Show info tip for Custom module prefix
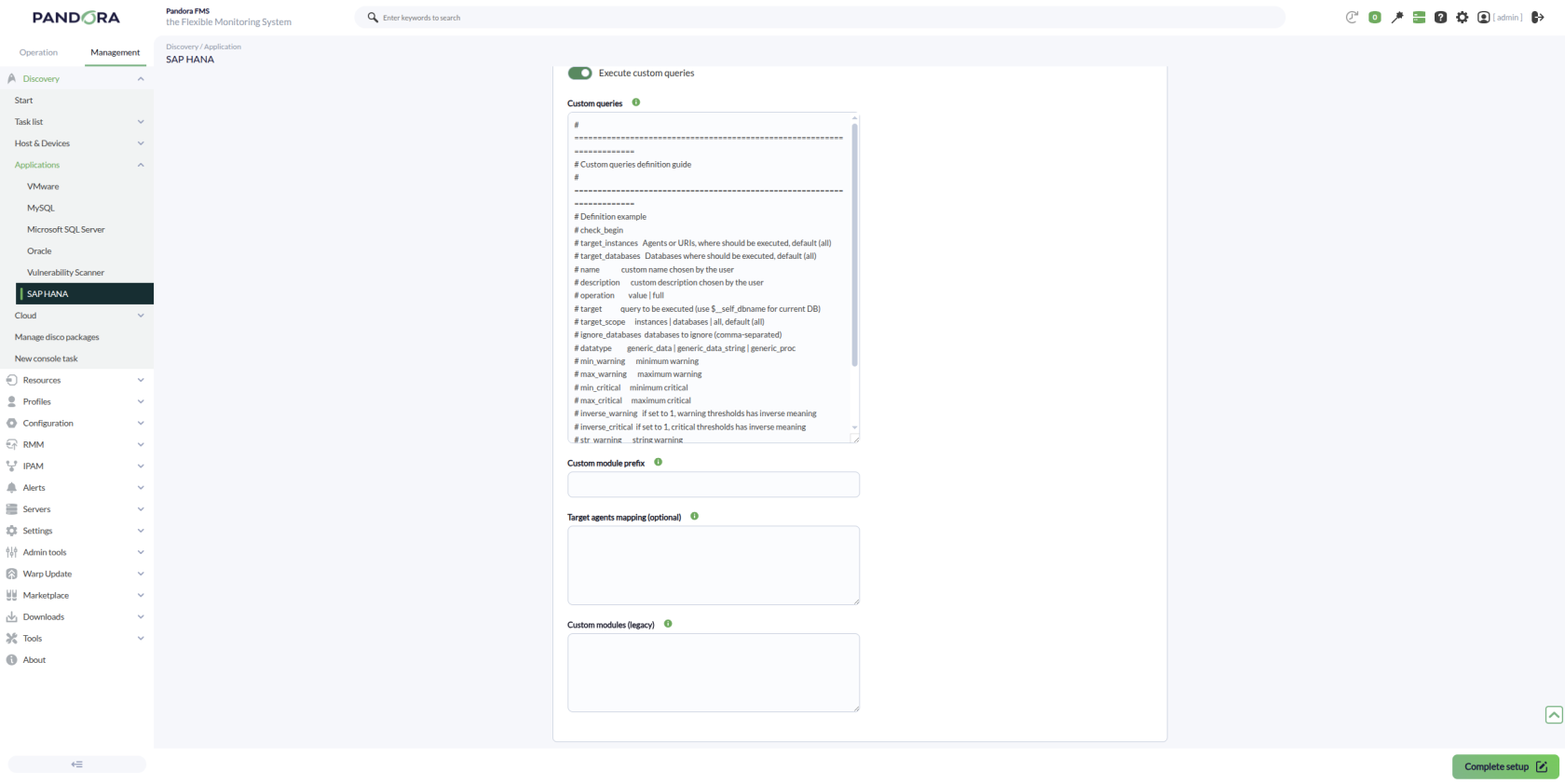Image resolution: width=1565 pixels, height=784 pixels. coord(659,462)
